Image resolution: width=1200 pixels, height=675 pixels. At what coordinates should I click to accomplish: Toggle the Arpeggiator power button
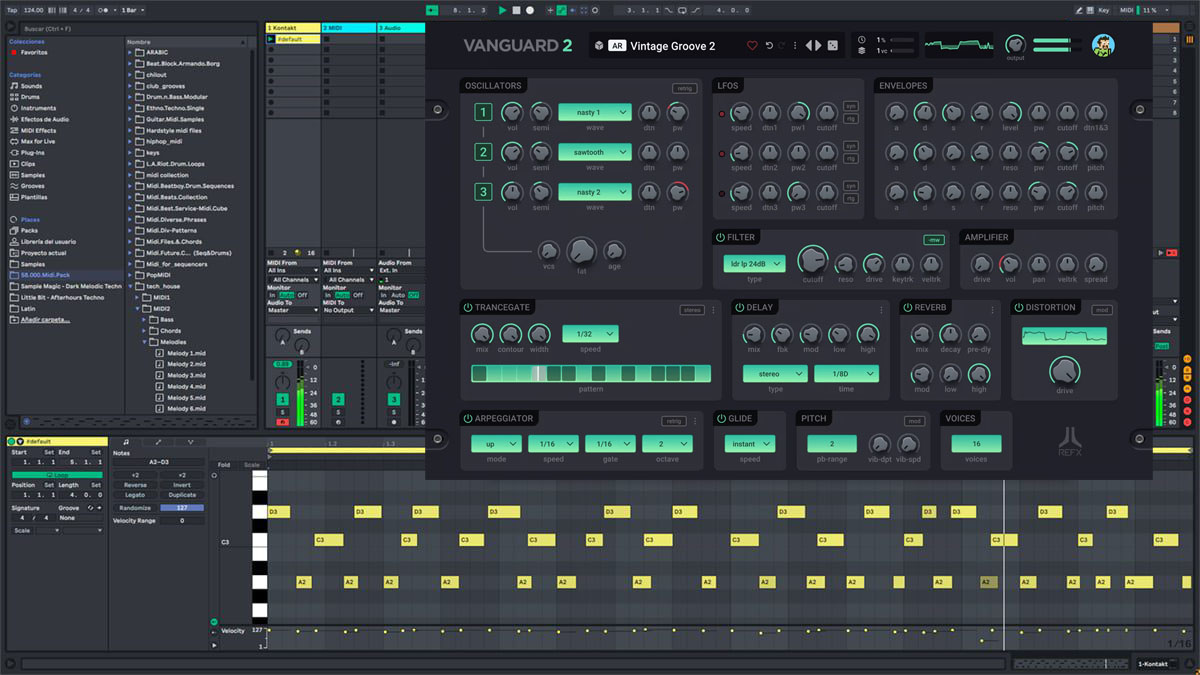[467, 418]
